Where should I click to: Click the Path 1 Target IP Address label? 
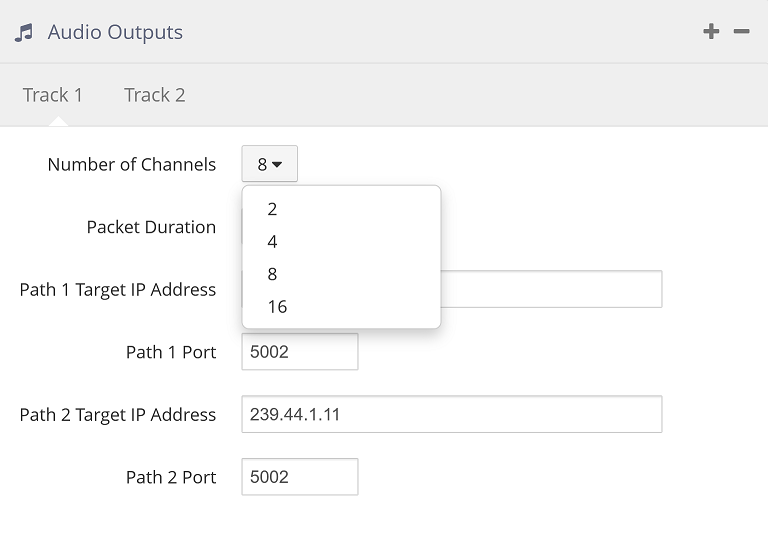117,290
